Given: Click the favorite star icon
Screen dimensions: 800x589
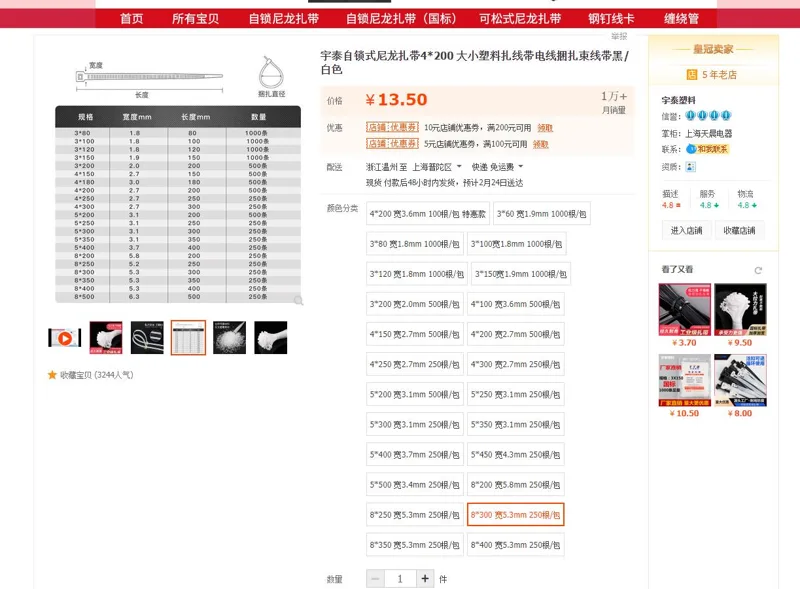Looking at the screenshot, I should click(52, 375).
